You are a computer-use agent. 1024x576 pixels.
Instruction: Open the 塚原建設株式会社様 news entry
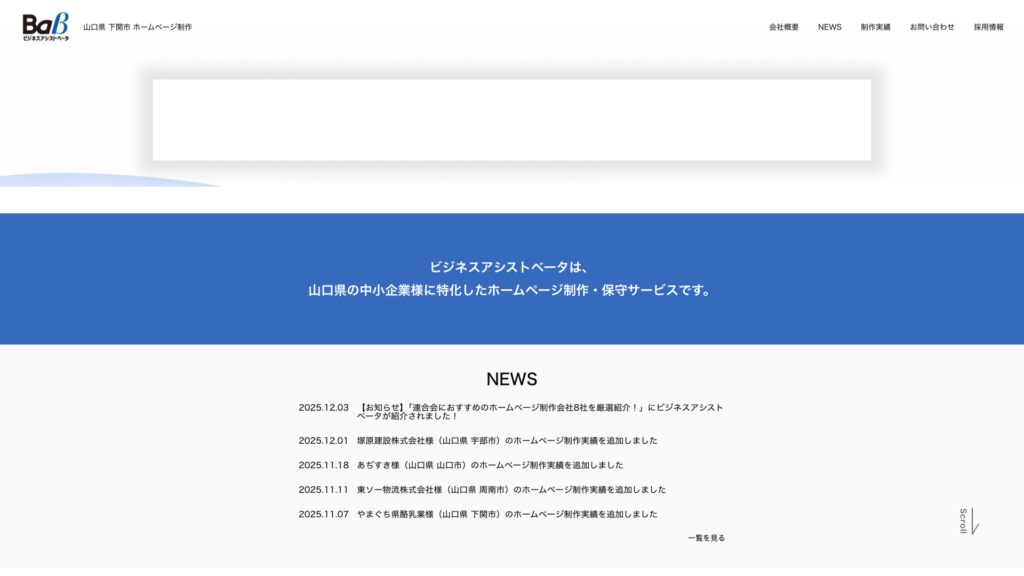[507, 440]
